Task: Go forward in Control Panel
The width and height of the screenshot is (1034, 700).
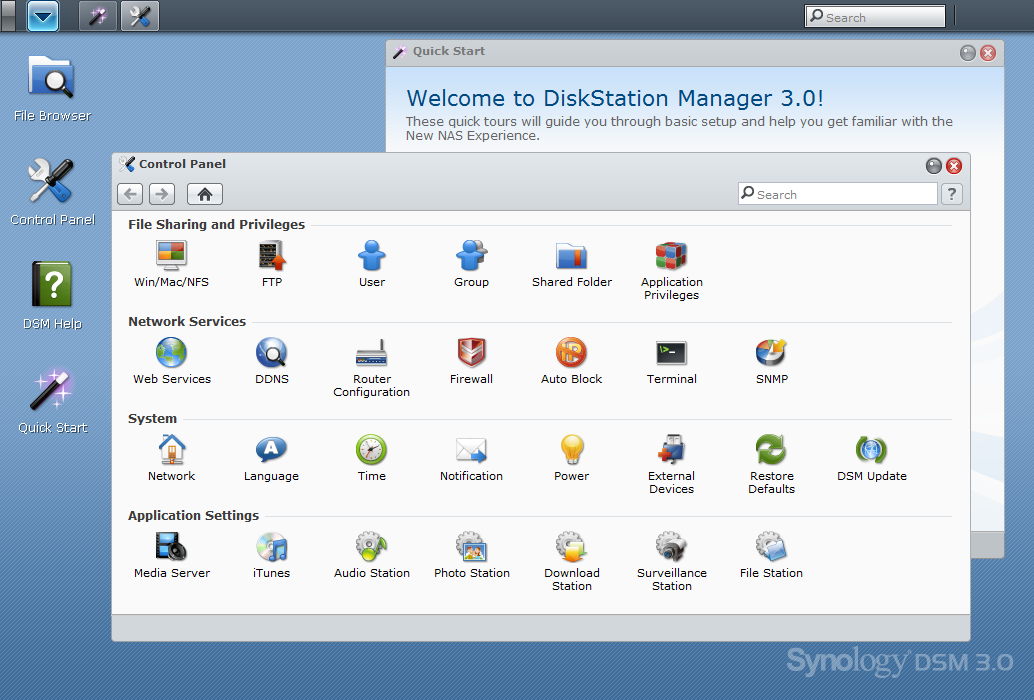Action: (x=162, y=194)
